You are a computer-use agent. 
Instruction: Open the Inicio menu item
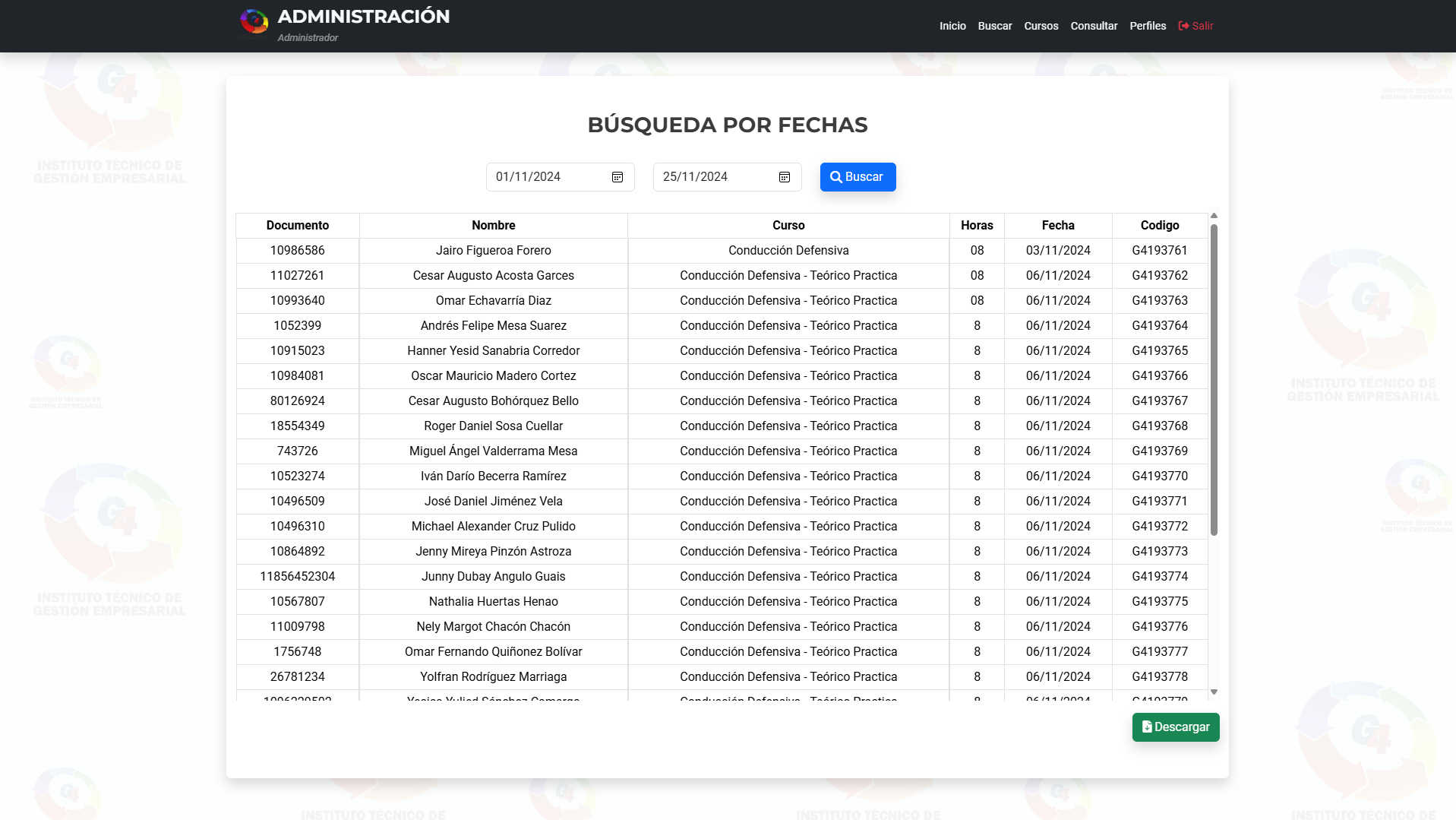pyautogui.click(x=952, y=26)
